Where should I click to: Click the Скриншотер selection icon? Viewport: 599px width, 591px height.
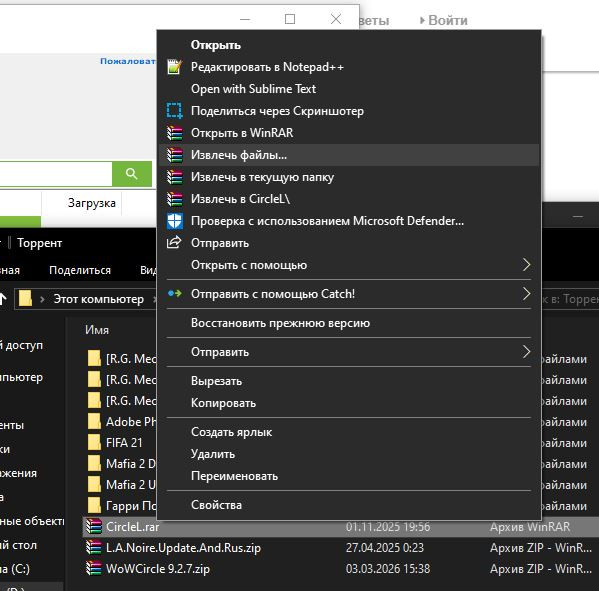click(175, 111)
